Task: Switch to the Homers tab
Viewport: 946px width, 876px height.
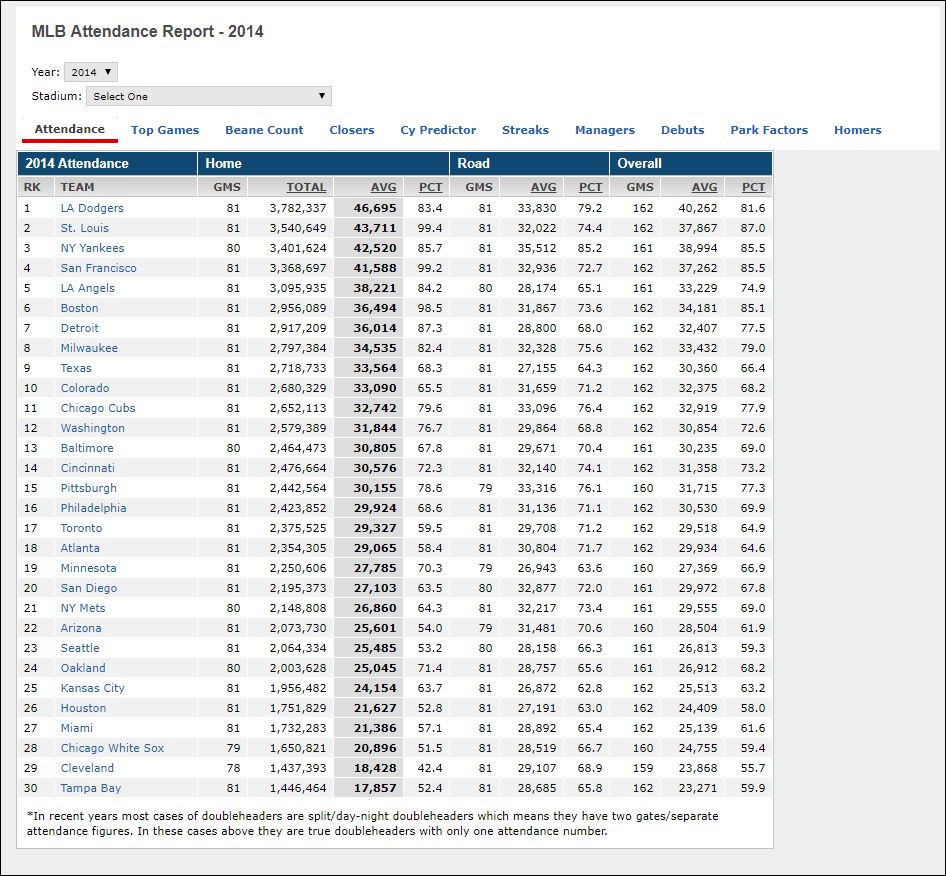Action: 857,130
